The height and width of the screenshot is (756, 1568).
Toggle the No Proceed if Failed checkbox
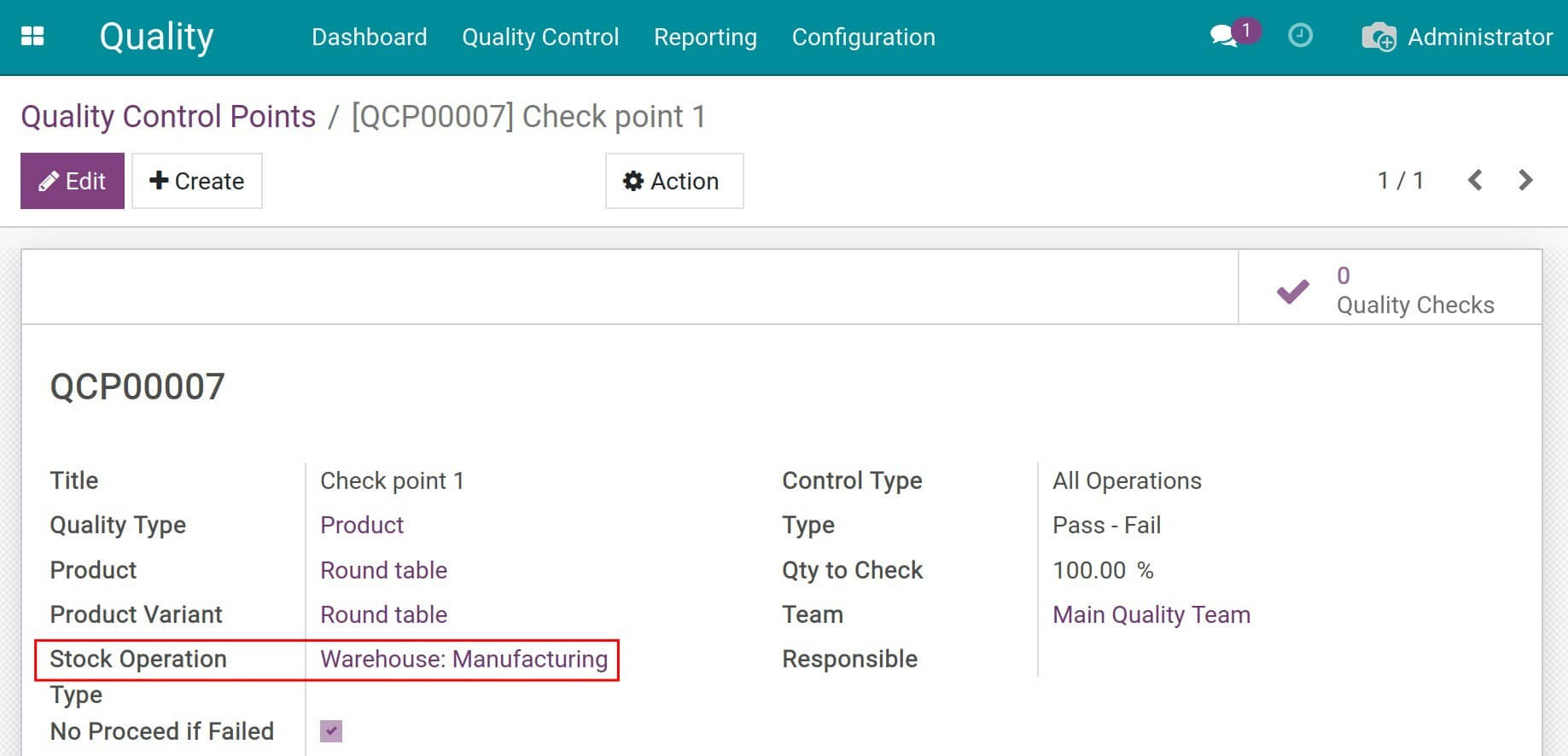point(331,731)
